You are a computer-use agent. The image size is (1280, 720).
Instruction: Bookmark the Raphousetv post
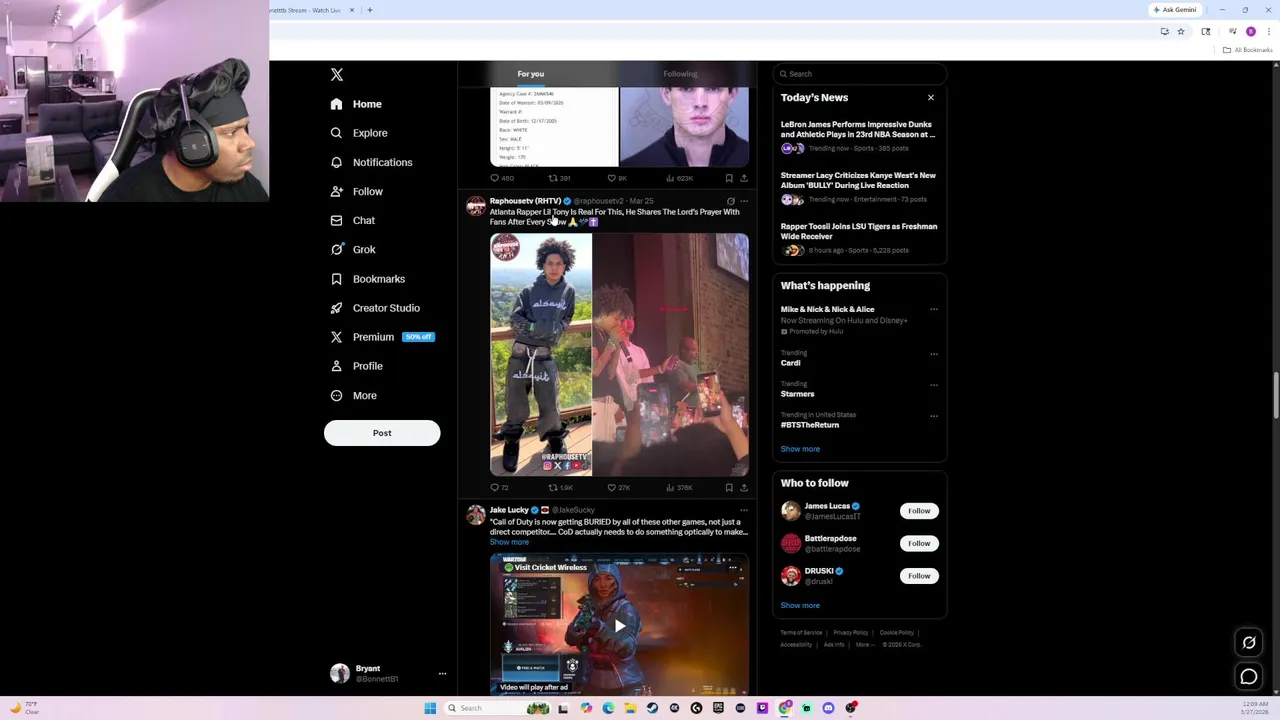pyautogui.click(x=729, y=488)
